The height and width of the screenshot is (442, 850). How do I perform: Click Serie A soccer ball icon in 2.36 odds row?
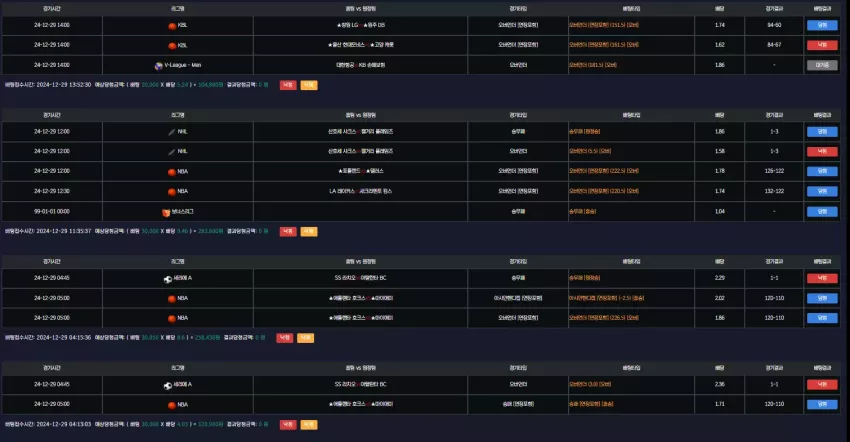168,386
